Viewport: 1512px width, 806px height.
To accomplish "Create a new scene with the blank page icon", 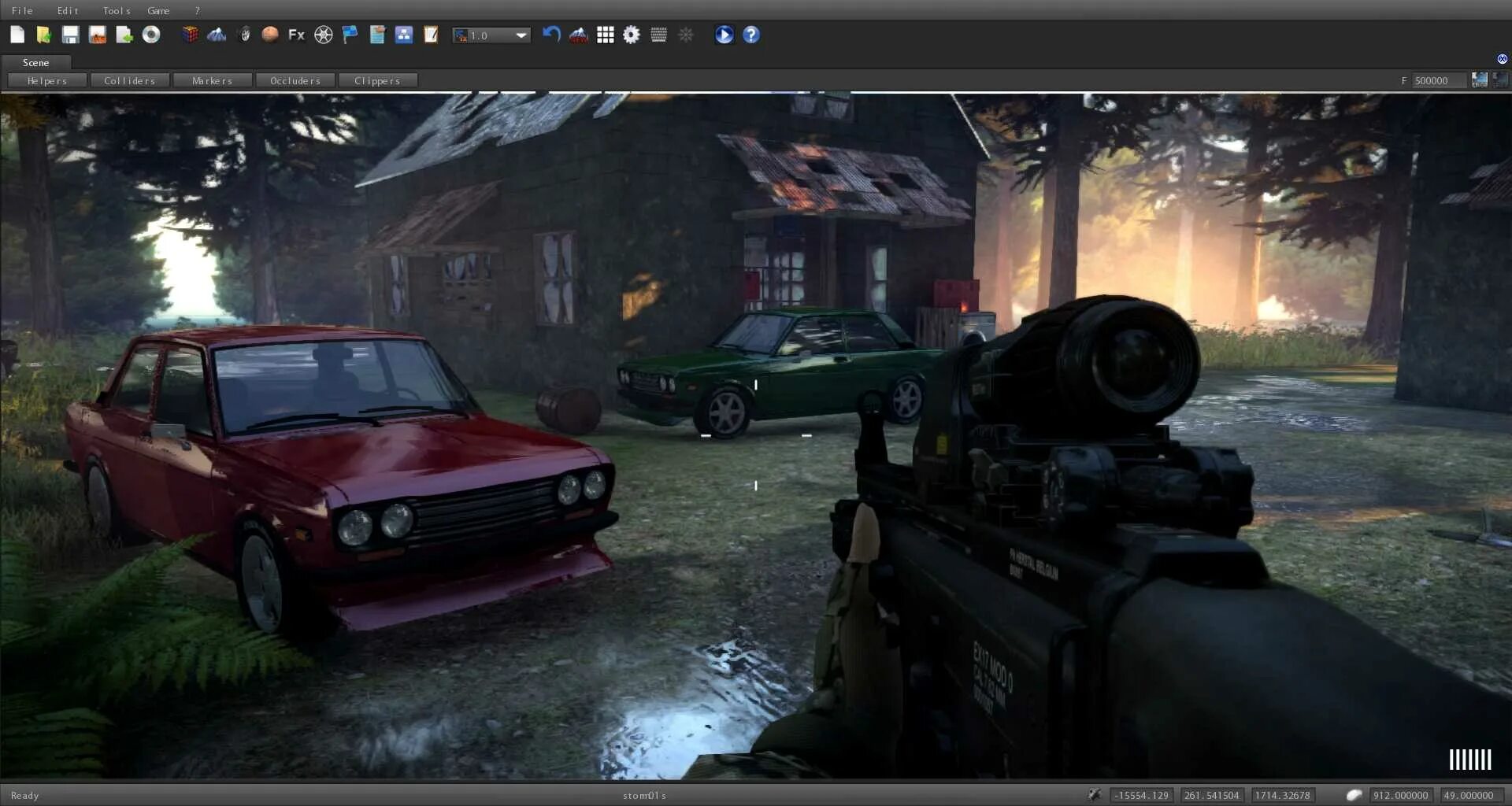I will coord(17,35).
